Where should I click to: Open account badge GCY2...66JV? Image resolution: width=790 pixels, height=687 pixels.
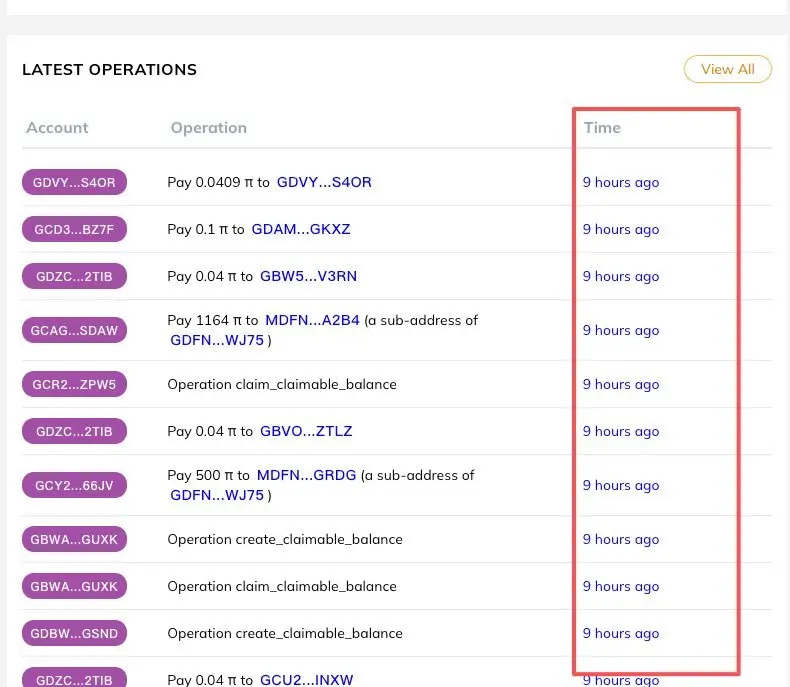[74, 485]
